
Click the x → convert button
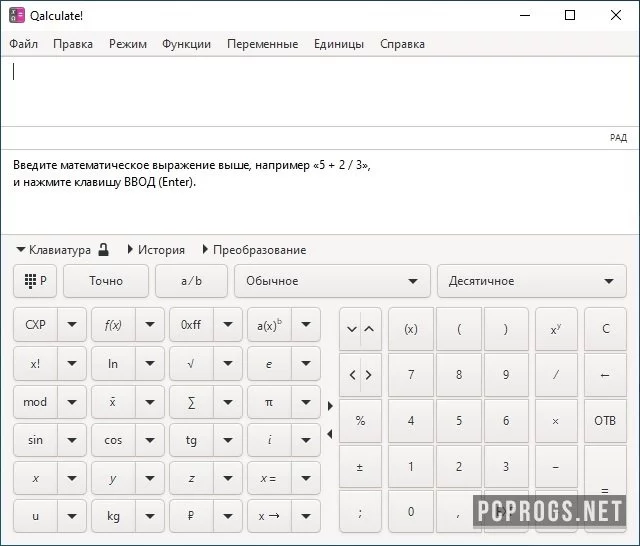[x=269, y=516]
